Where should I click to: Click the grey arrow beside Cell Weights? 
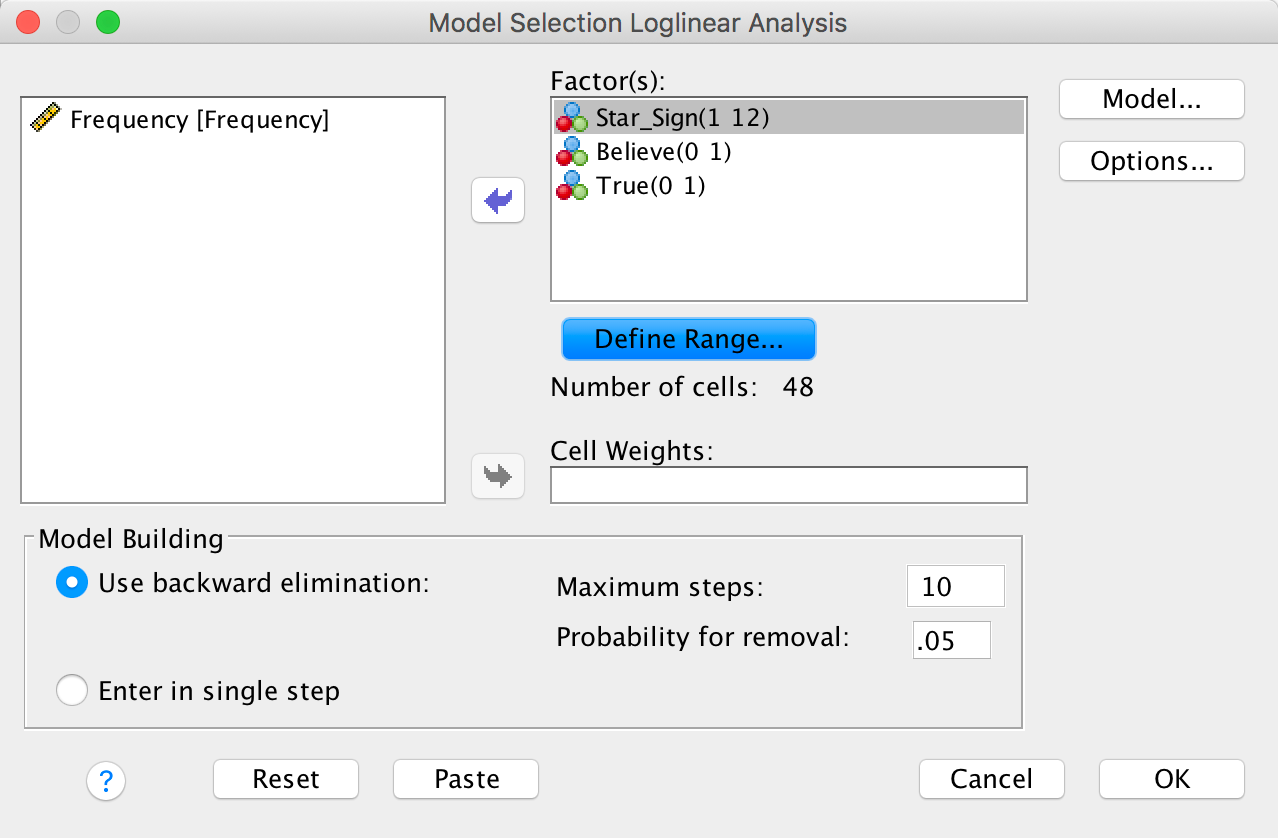pos(497,477)
